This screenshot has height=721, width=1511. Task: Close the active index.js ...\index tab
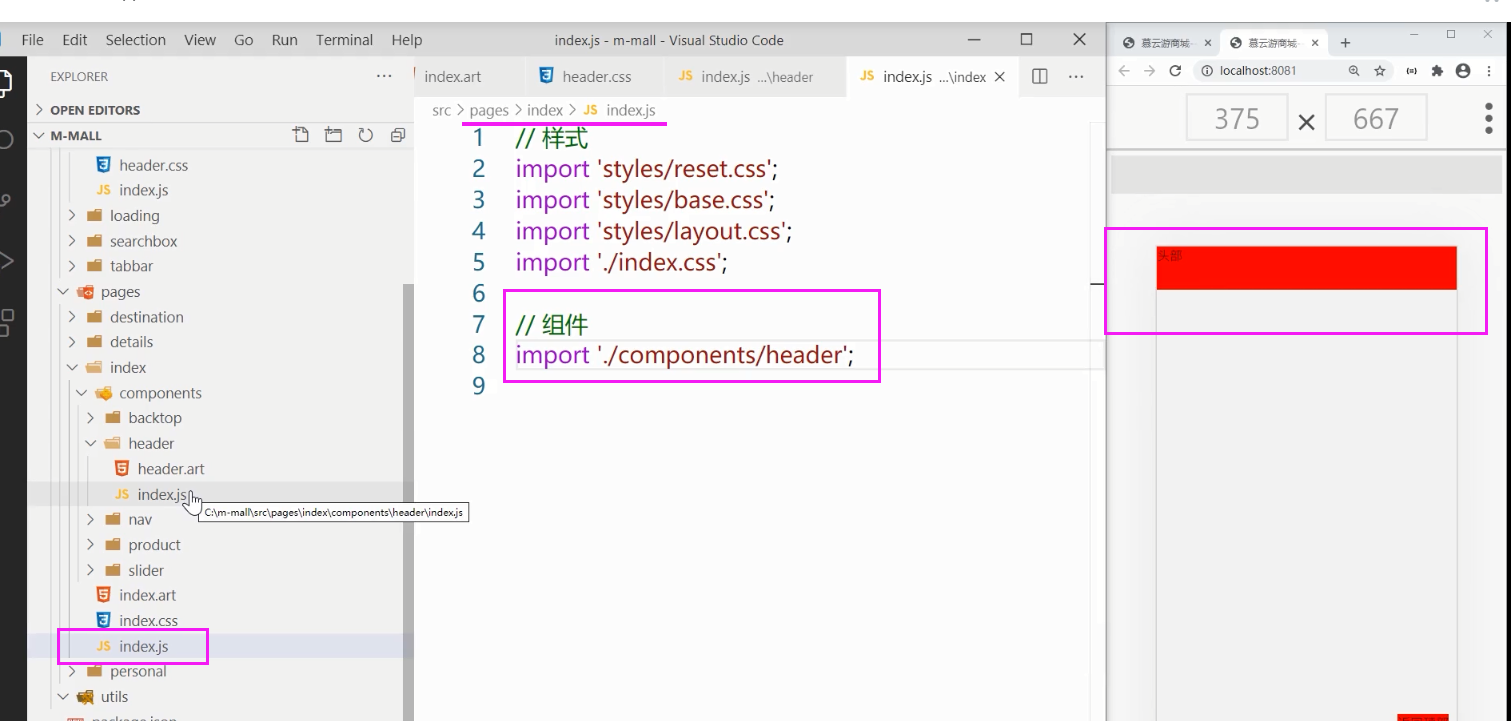[999, 77]
